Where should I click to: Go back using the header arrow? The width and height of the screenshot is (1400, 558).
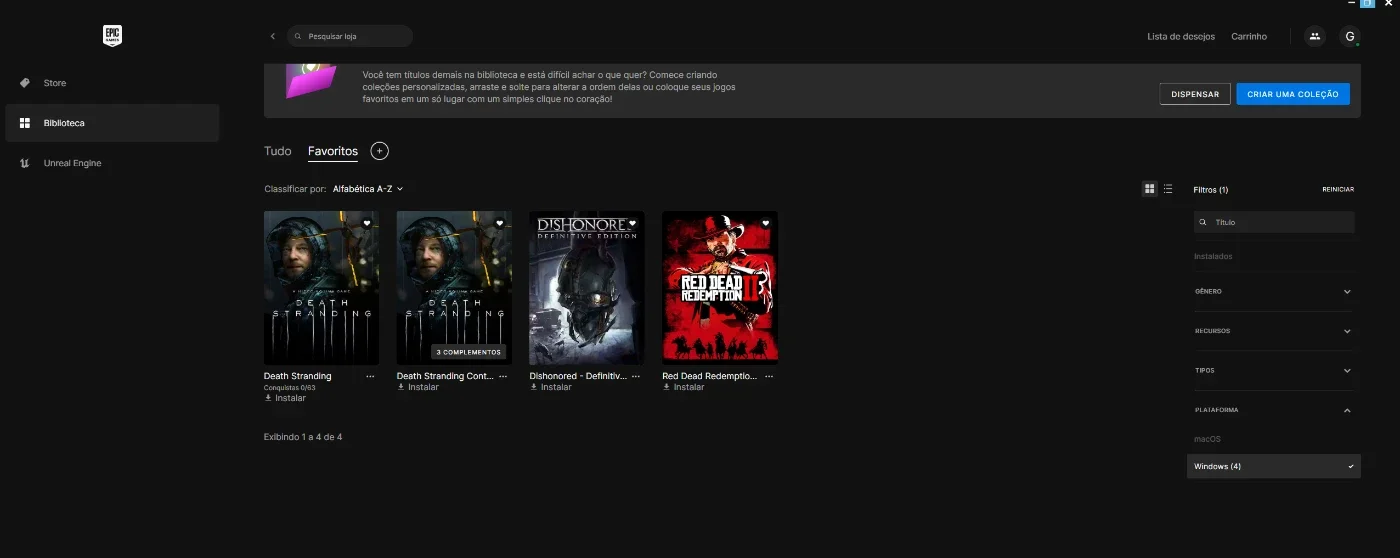272,36
